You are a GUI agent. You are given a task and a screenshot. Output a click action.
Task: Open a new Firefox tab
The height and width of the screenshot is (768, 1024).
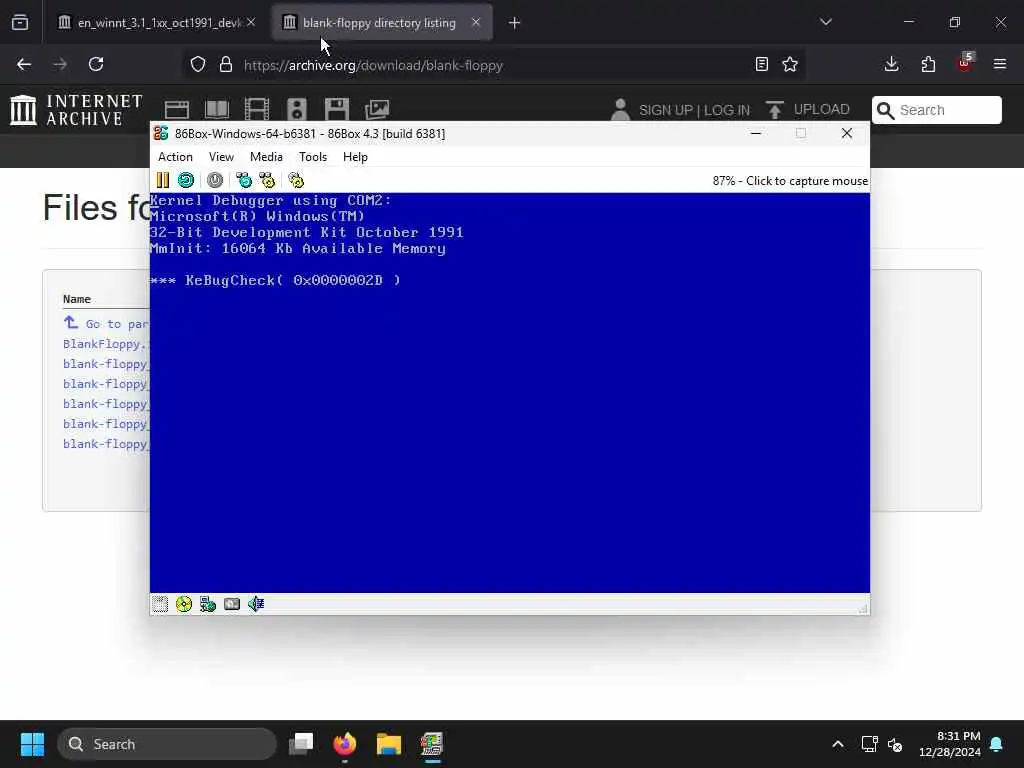[x=515, y=23]
